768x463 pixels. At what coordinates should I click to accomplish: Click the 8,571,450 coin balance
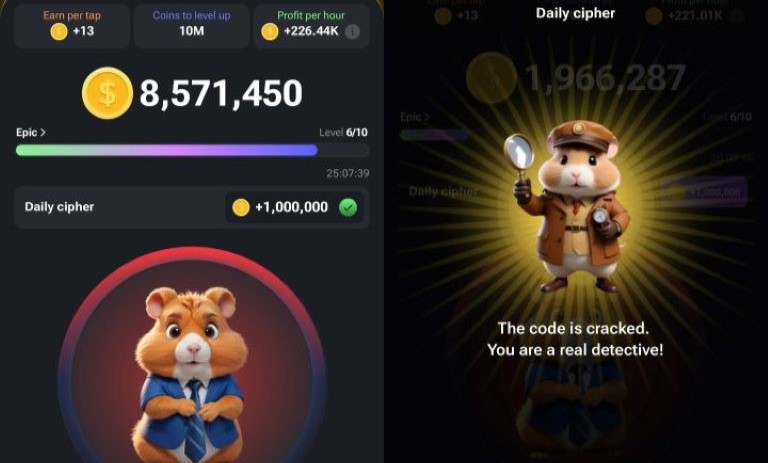[x=221, y=93]
